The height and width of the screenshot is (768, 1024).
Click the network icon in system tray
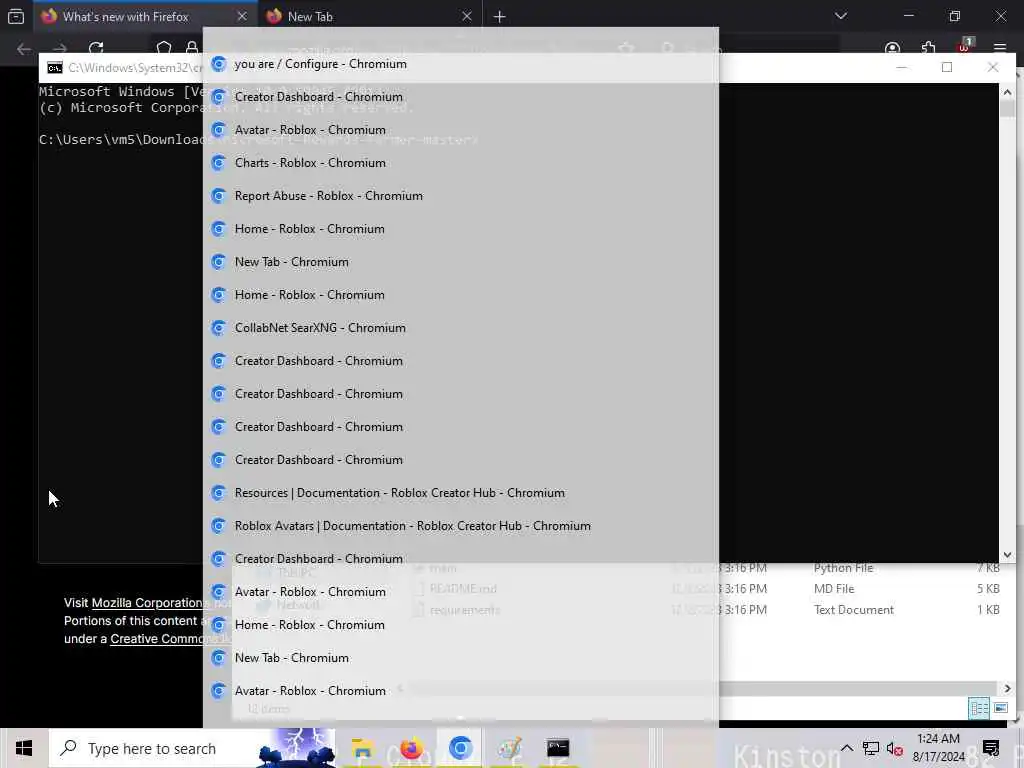coord(871,748)
